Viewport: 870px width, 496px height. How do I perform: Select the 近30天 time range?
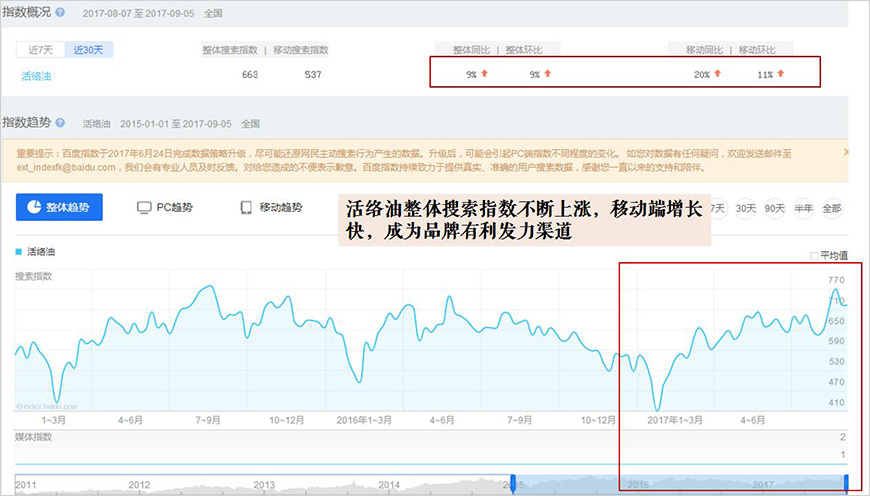[x=90, y=49]
